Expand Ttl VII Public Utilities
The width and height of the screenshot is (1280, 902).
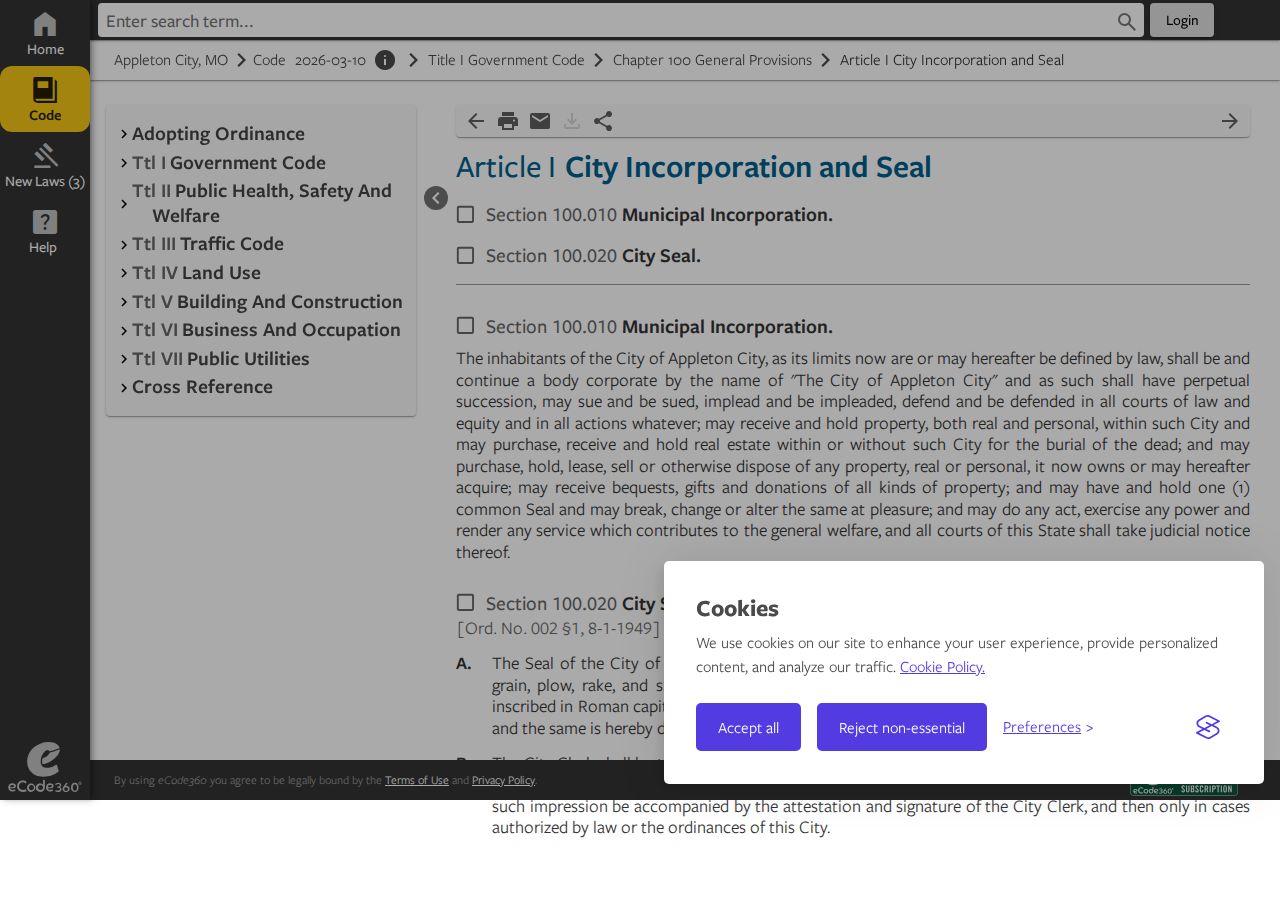(124, 359)
